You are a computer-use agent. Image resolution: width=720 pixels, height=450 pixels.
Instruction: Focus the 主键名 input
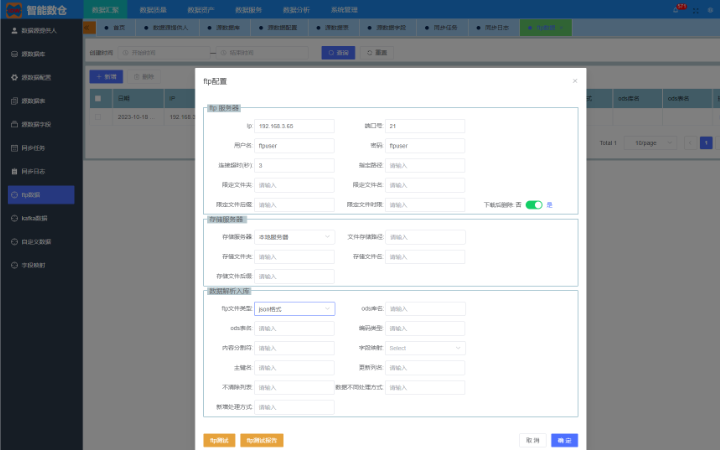[294, 368]
